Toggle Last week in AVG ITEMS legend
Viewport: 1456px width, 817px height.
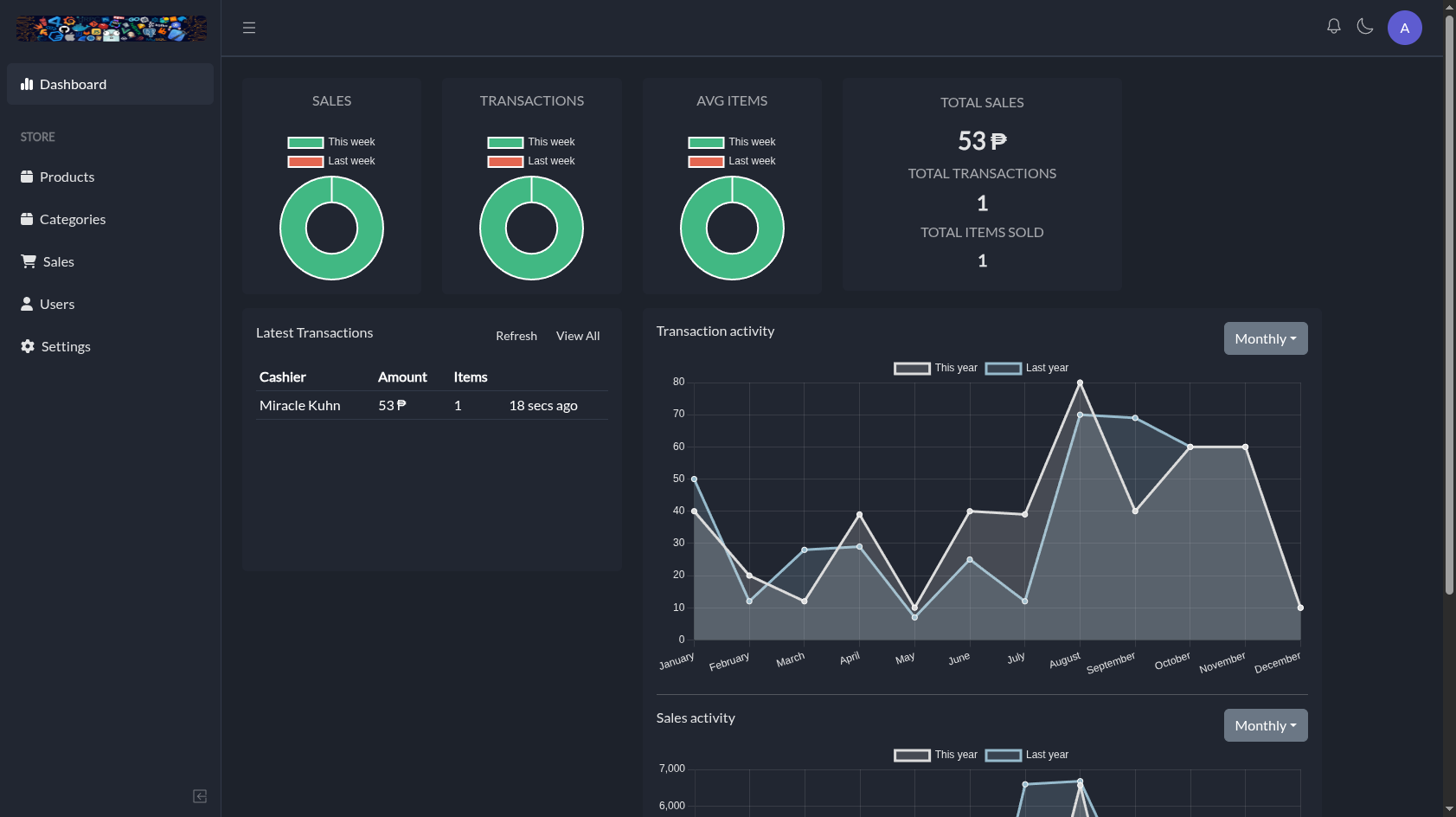[732, 161]
